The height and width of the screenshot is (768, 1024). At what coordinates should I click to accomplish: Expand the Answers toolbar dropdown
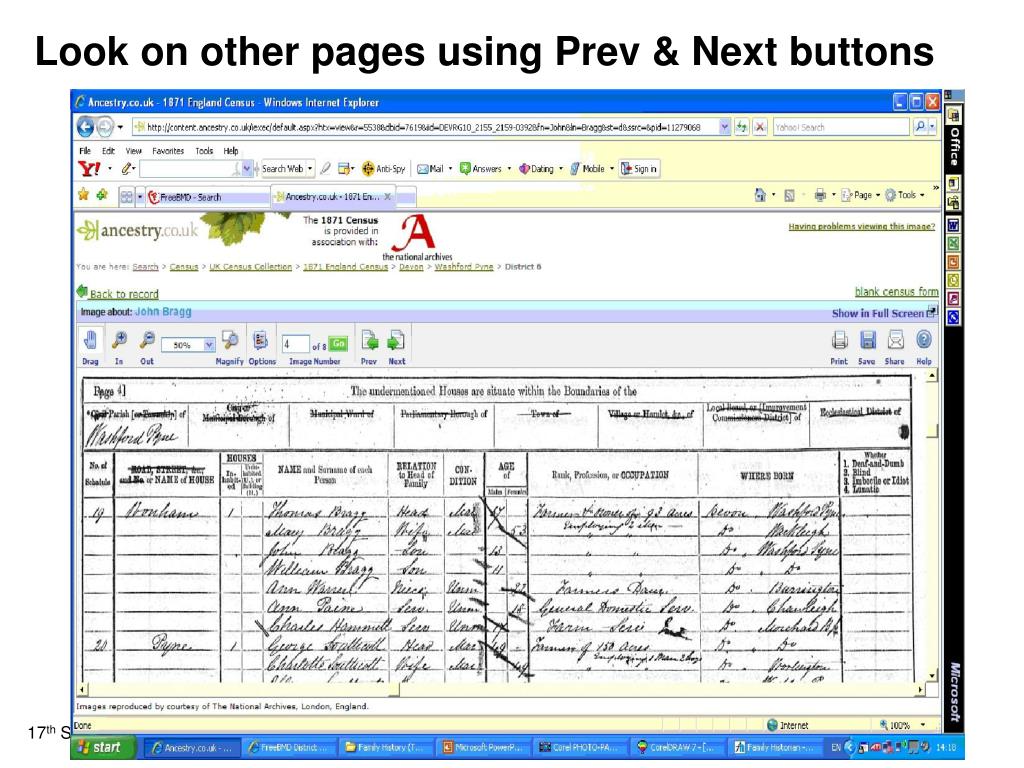(x=509, y=169)
